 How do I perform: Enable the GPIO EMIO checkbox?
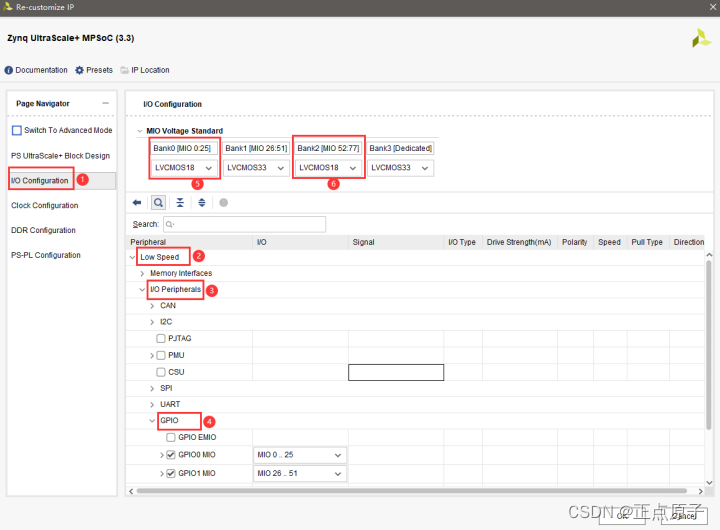click(171, 437)
